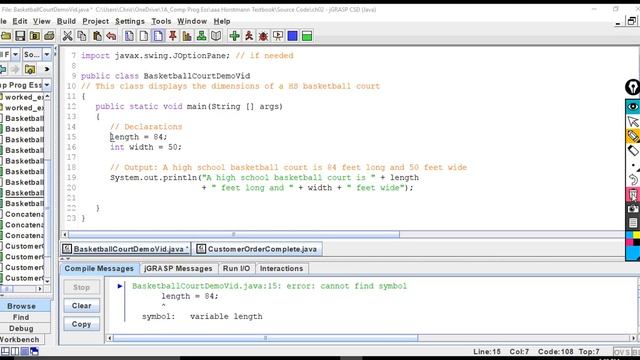Cut selection with the scissors icon
The width and height of the screenshot is (640, 360).
coord(67,36)
